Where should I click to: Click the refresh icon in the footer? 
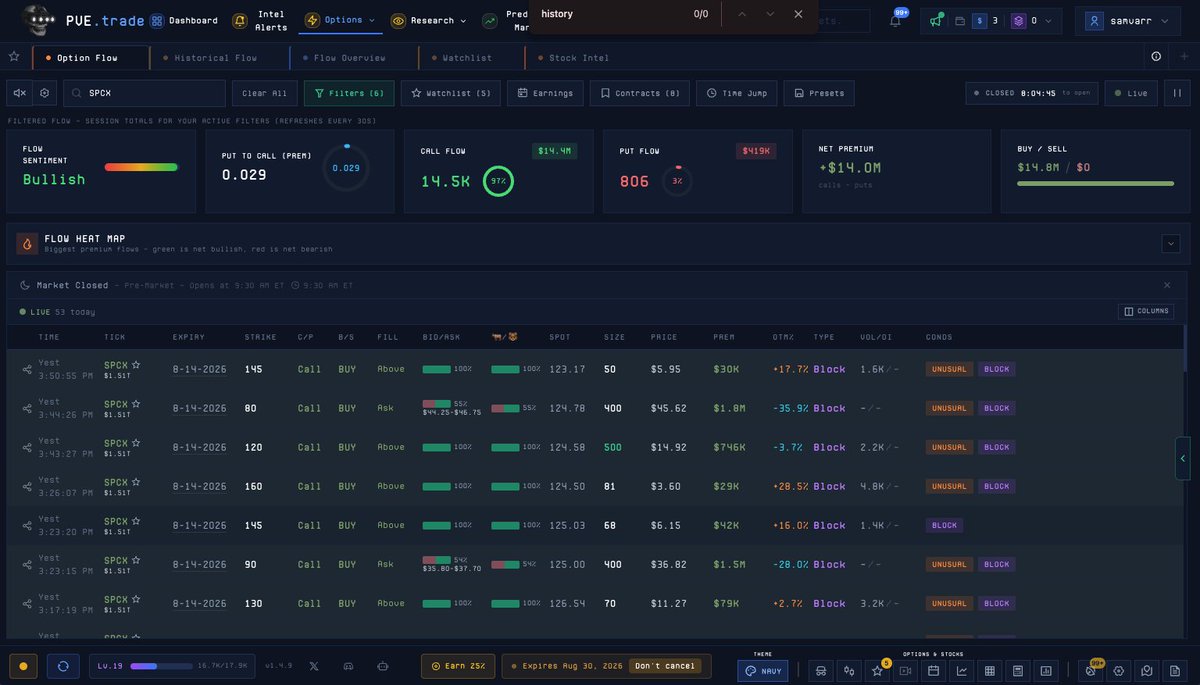click(x=63, y=666)
